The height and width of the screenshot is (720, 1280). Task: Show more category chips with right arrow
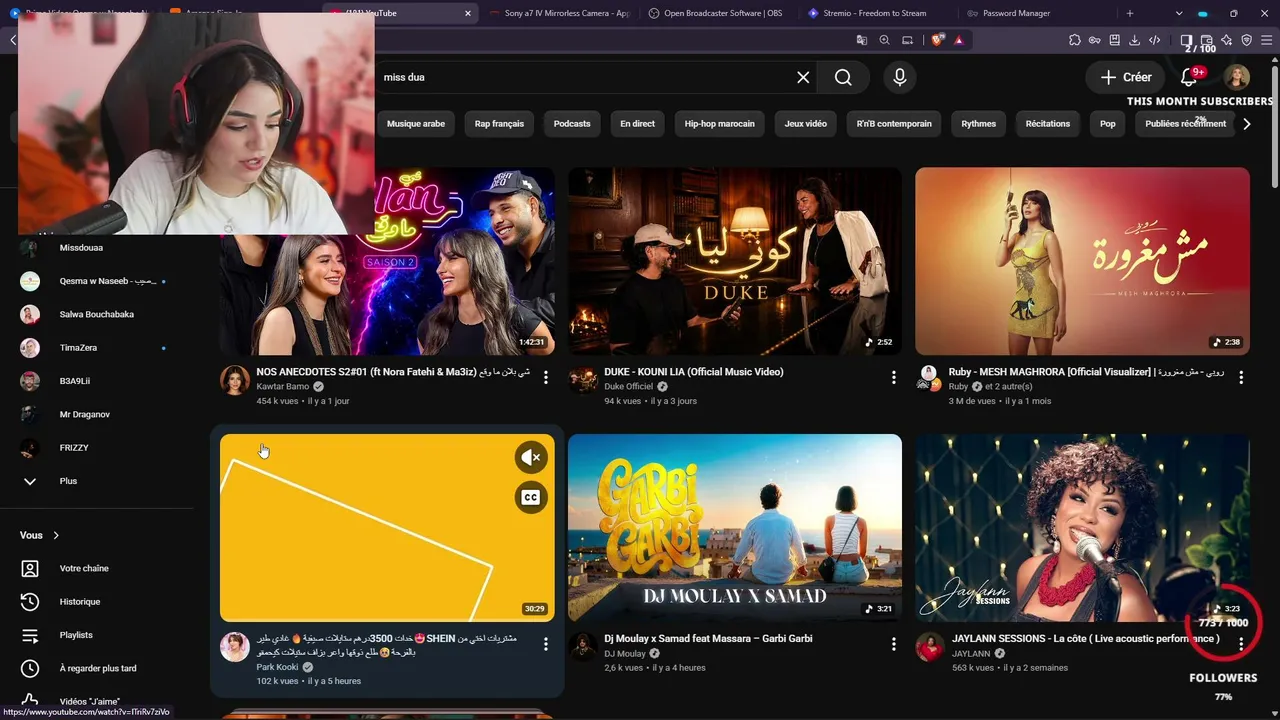pos(1246,124)
